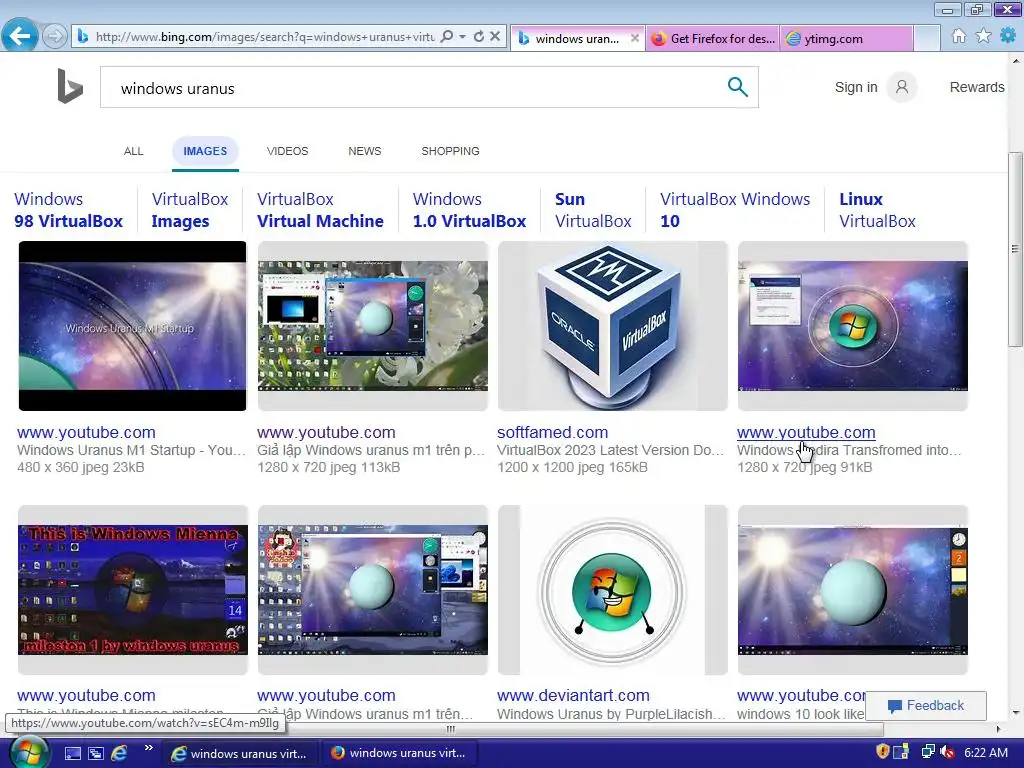Select 'Windows 98 VirtualBox' suggestion
1024x768 pixels.
click(x=69, y=210)
